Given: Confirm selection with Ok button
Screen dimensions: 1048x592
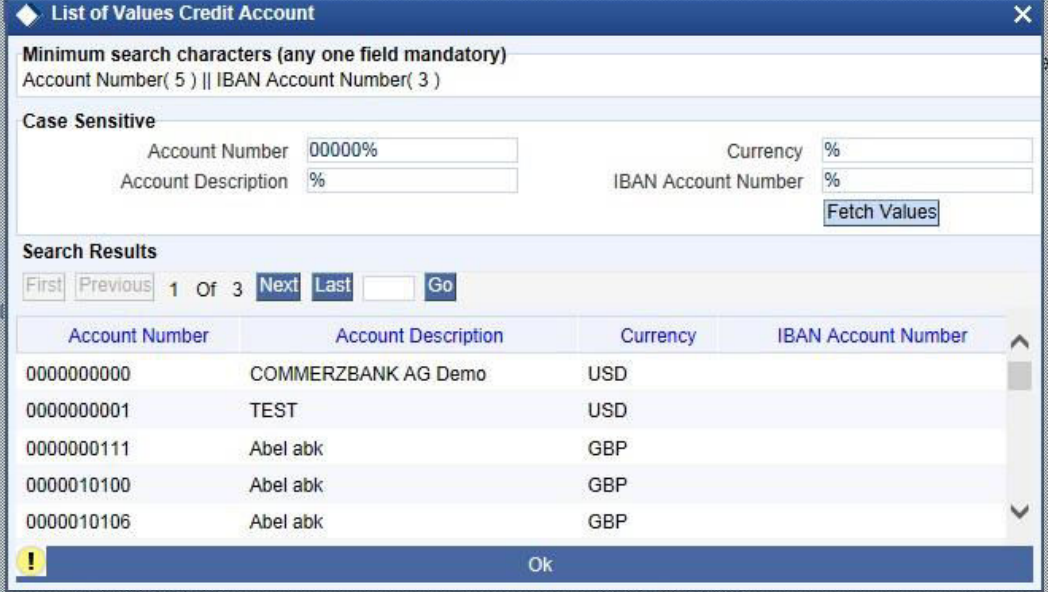Looking at the screenshot, I should click(x=539, y=565).
